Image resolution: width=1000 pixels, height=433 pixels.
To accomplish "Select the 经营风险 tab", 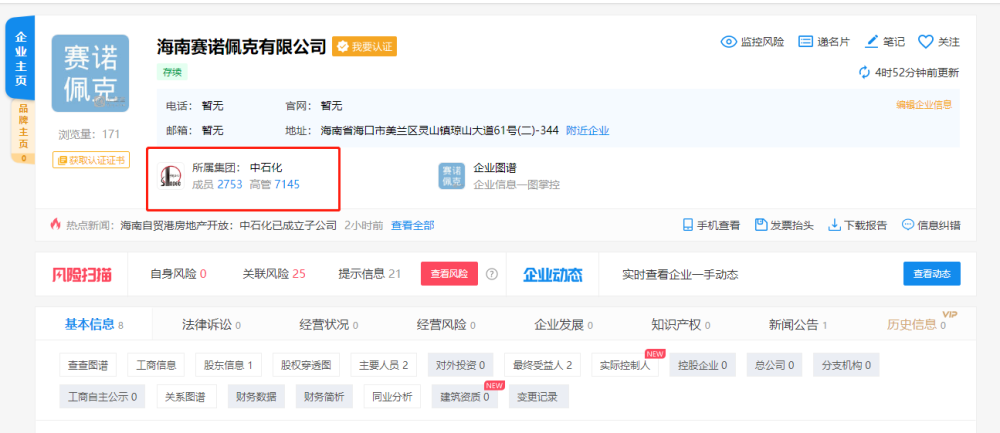I will pyautogui.click(x=446, y=325).
